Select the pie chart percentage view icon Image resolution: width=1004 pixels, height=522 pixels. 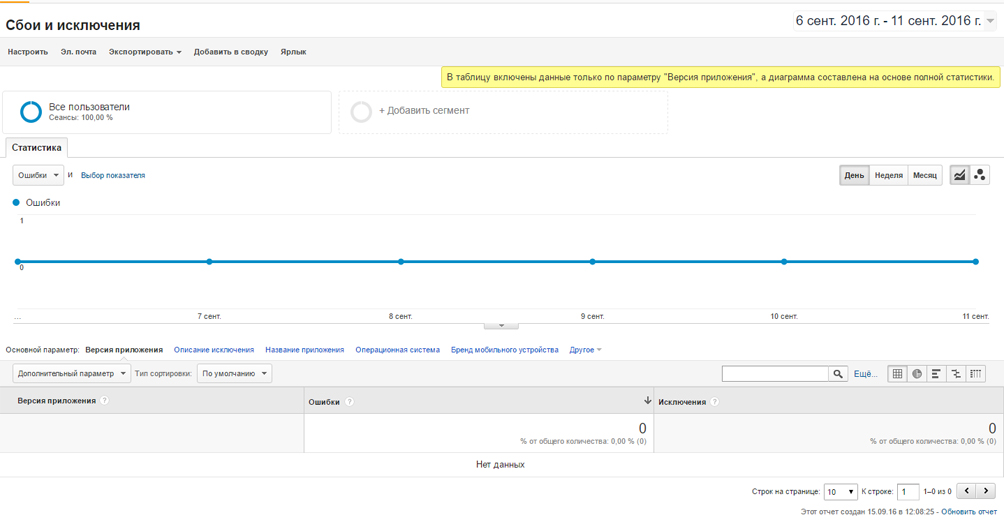pyautogui.click(x=917, y=373)
